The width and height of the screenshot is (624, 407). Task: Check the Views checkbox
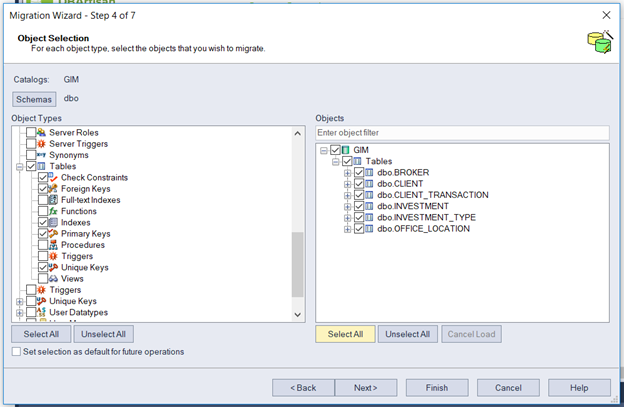pyautogui.click(x=43, y=278)
